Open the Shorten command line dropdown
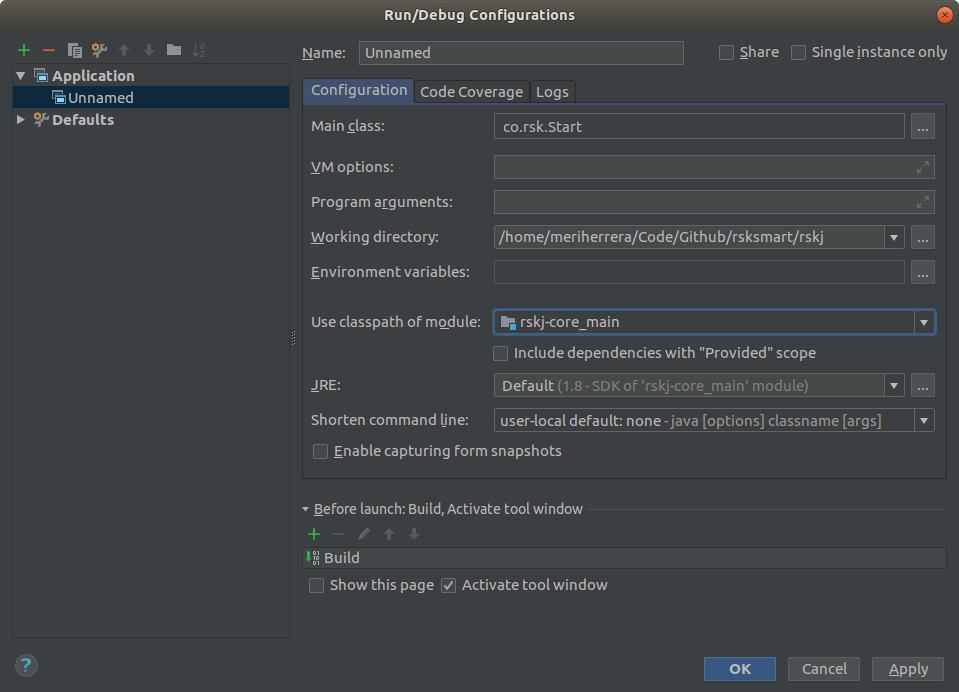 click(x=923, y=421)
